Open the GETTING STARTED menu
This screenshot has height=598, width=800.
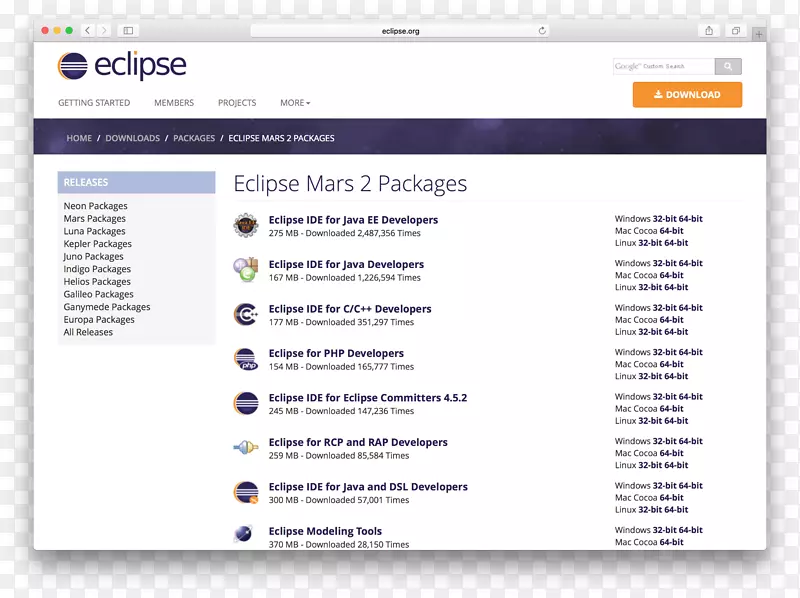tap(94, 102)
